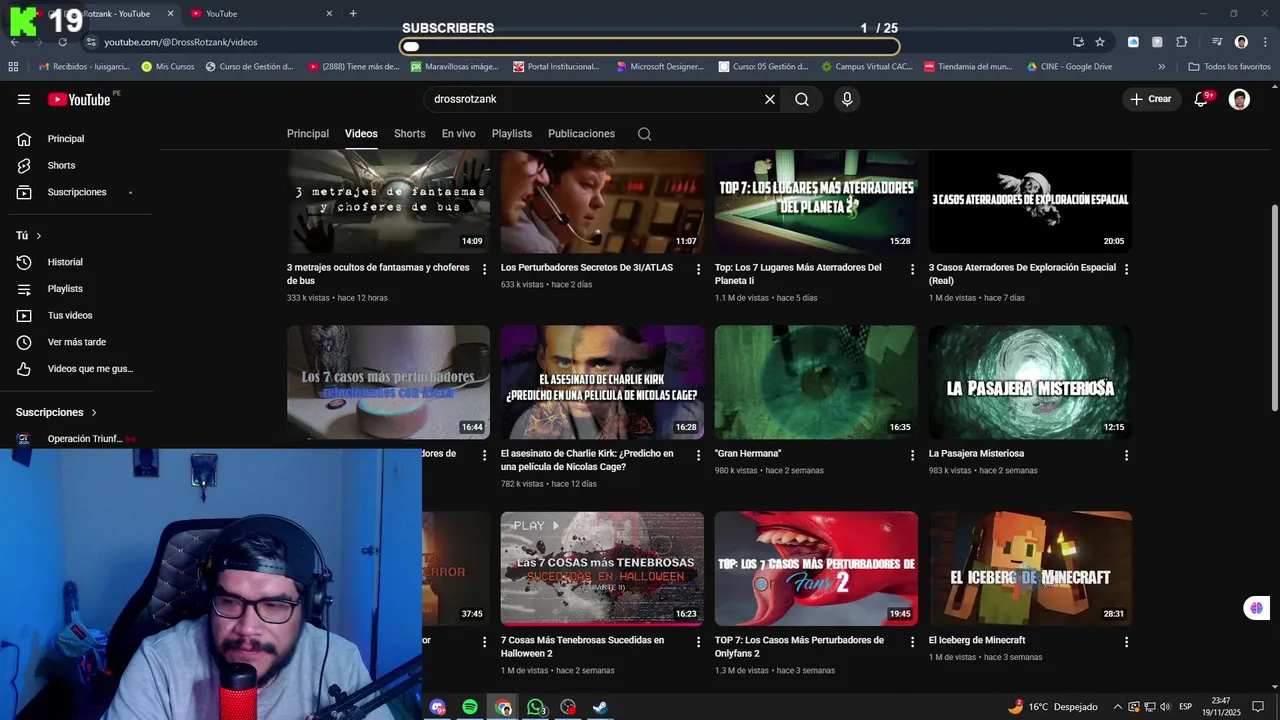Open options for 'La Pasajera Misteriosa' video
This screenshot has width=1280, height=720.
1126,455
